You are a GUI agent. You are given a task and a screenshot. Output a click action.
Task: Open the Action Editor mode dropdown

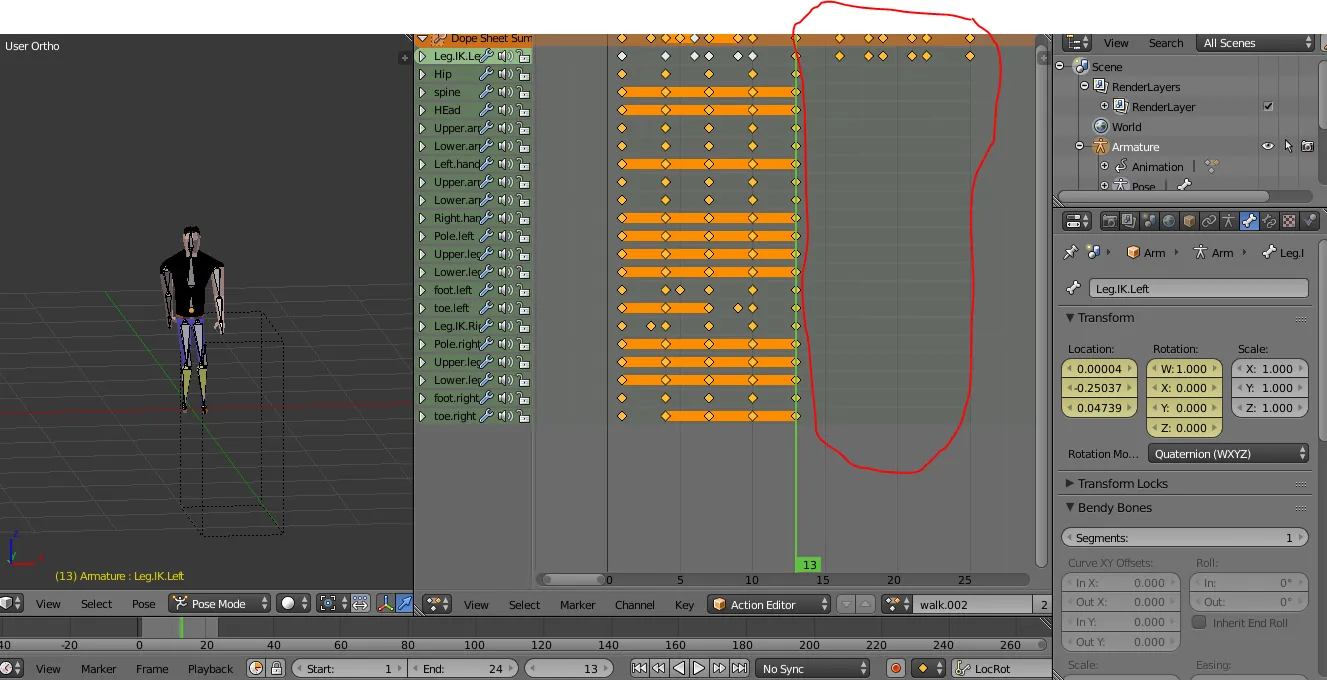point(769,604)
